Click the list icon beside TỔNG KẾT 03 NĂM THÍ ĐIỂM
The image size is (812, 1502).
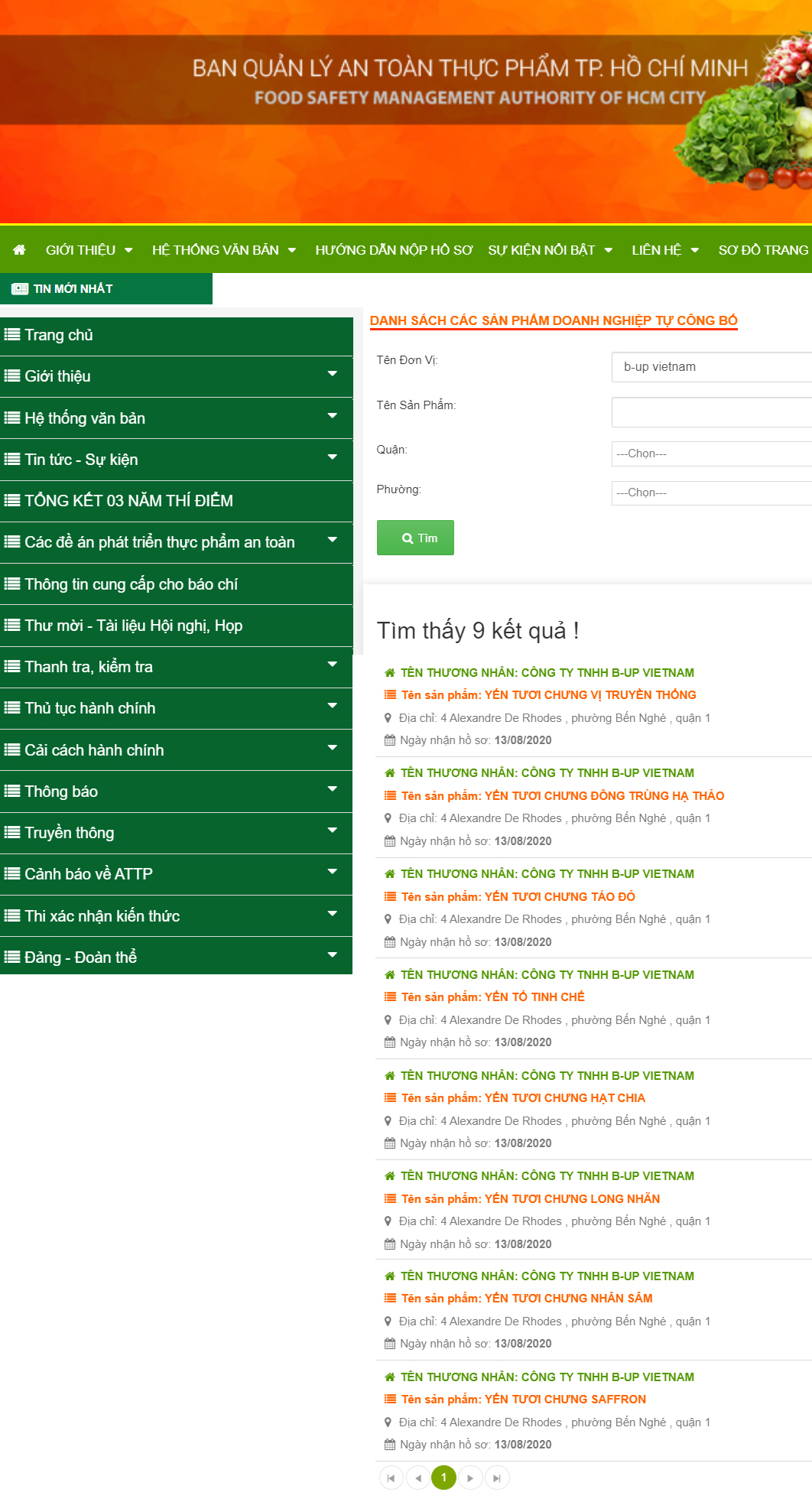pos(12,500)
